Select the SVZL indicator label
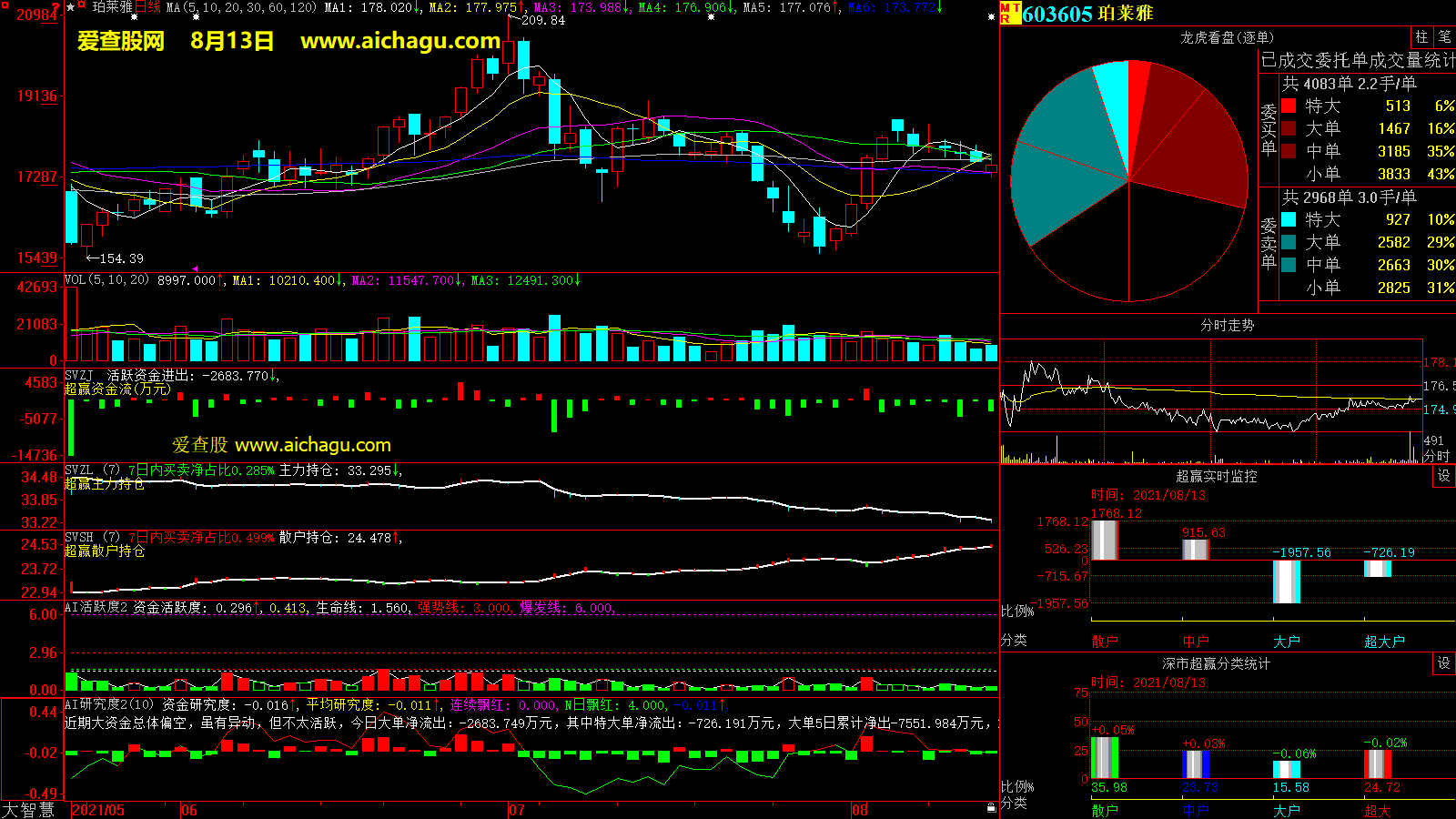This screenshot has height=819, width=1456. click(79, 470)
